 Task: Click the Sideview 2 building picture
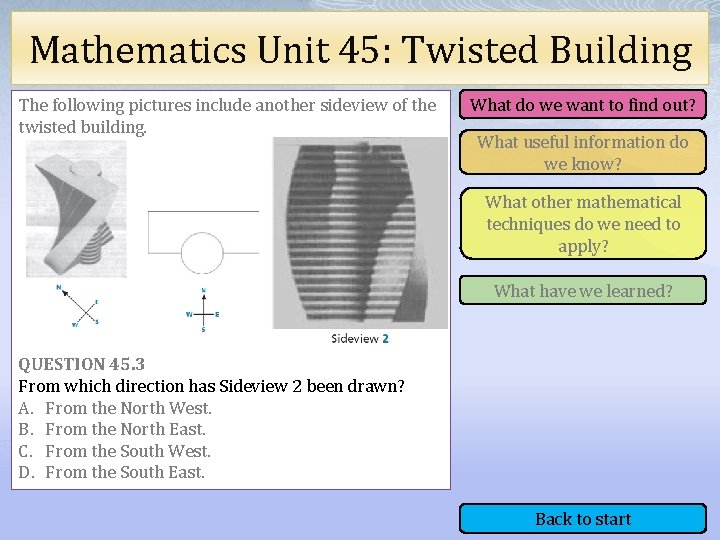click(x=360, y=233)
